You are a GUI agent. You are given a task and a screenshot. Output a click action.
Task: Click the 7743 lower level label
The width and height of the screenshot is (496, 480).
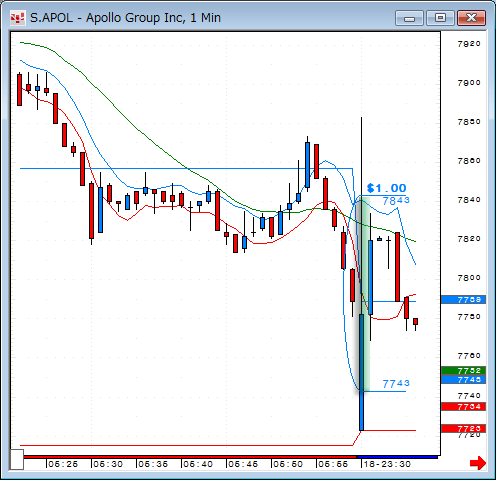coord(396,384)
